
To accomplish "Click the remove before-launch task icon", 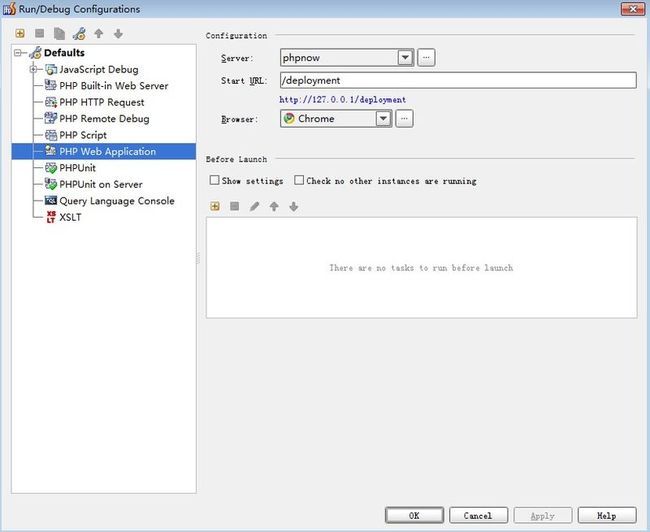I will coord(235,206).
